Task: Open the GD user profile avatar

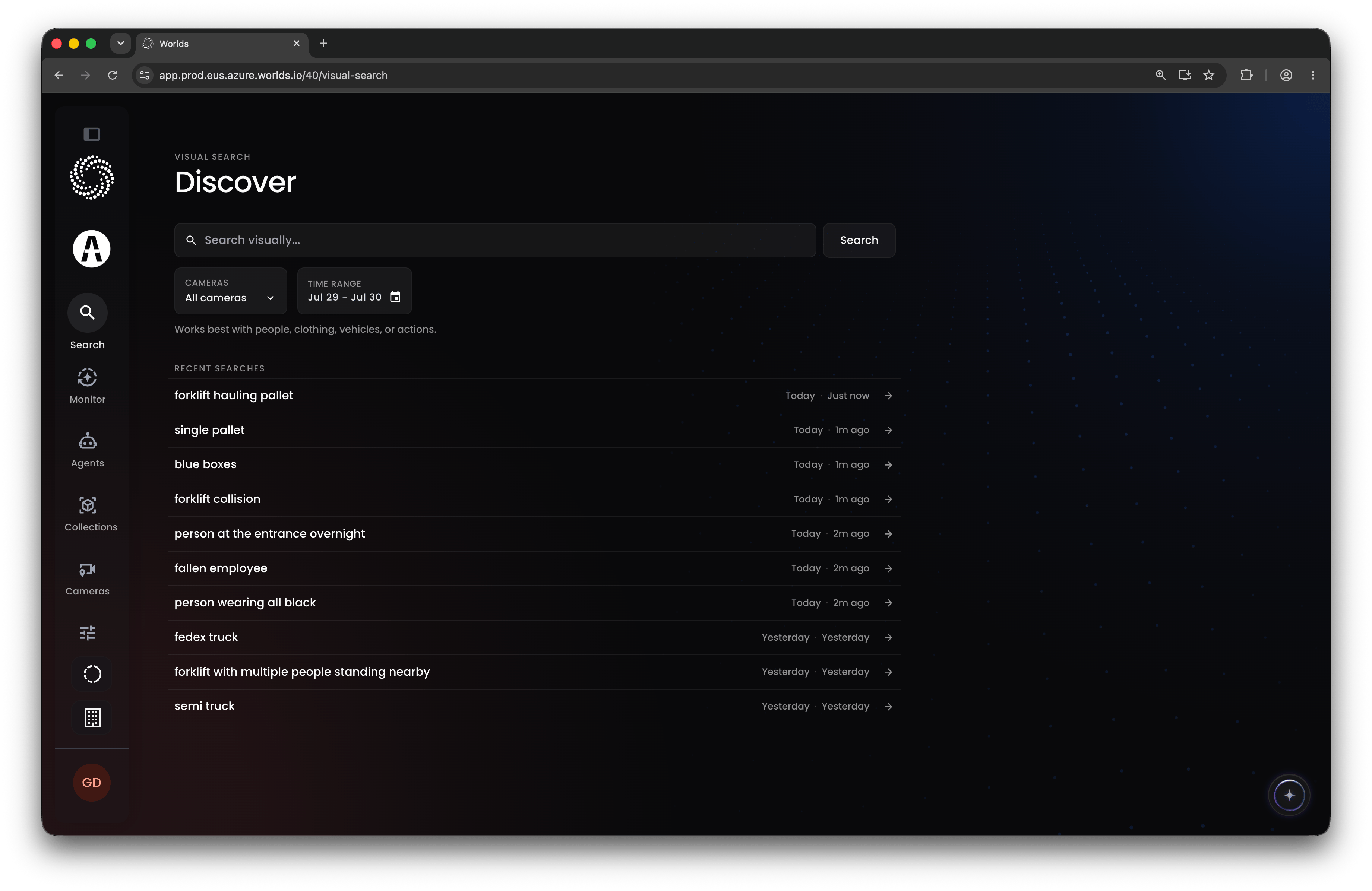Action: pyautogui.click(x=92, y=782)
